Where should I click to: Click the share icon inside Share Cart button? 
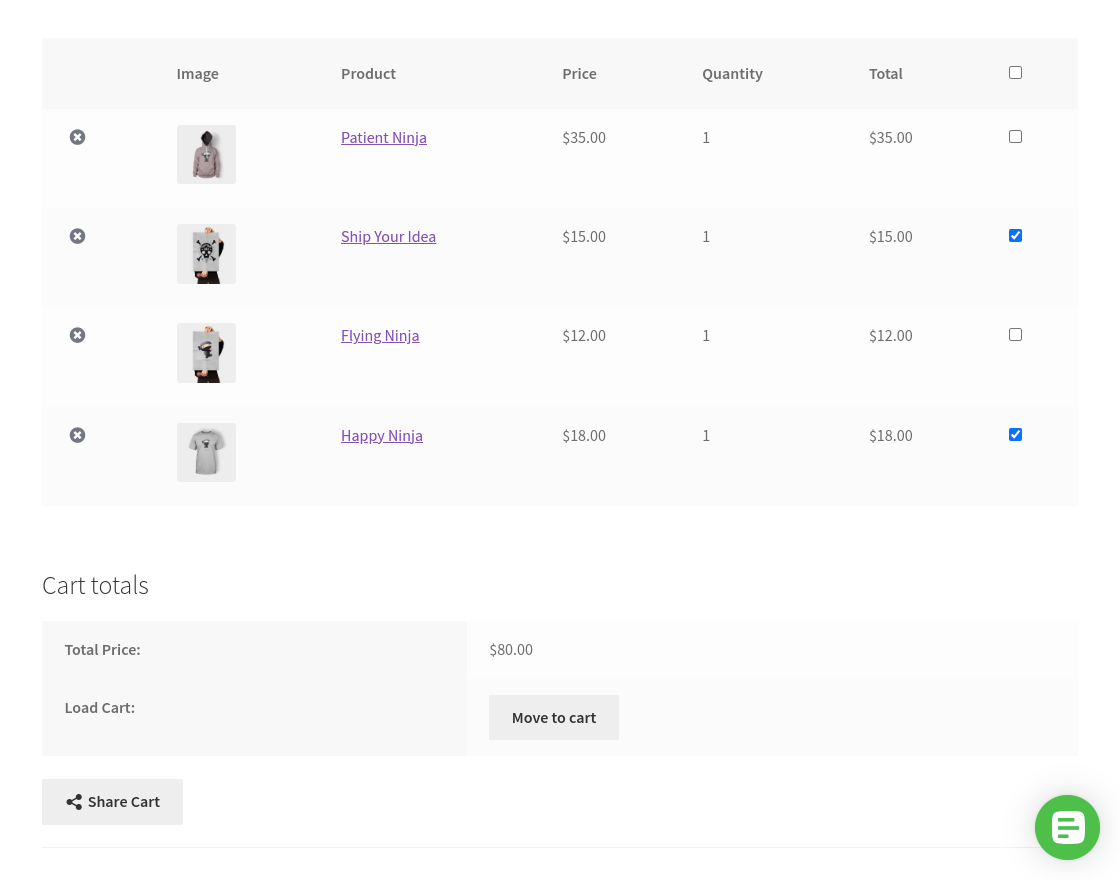point(74,801)
